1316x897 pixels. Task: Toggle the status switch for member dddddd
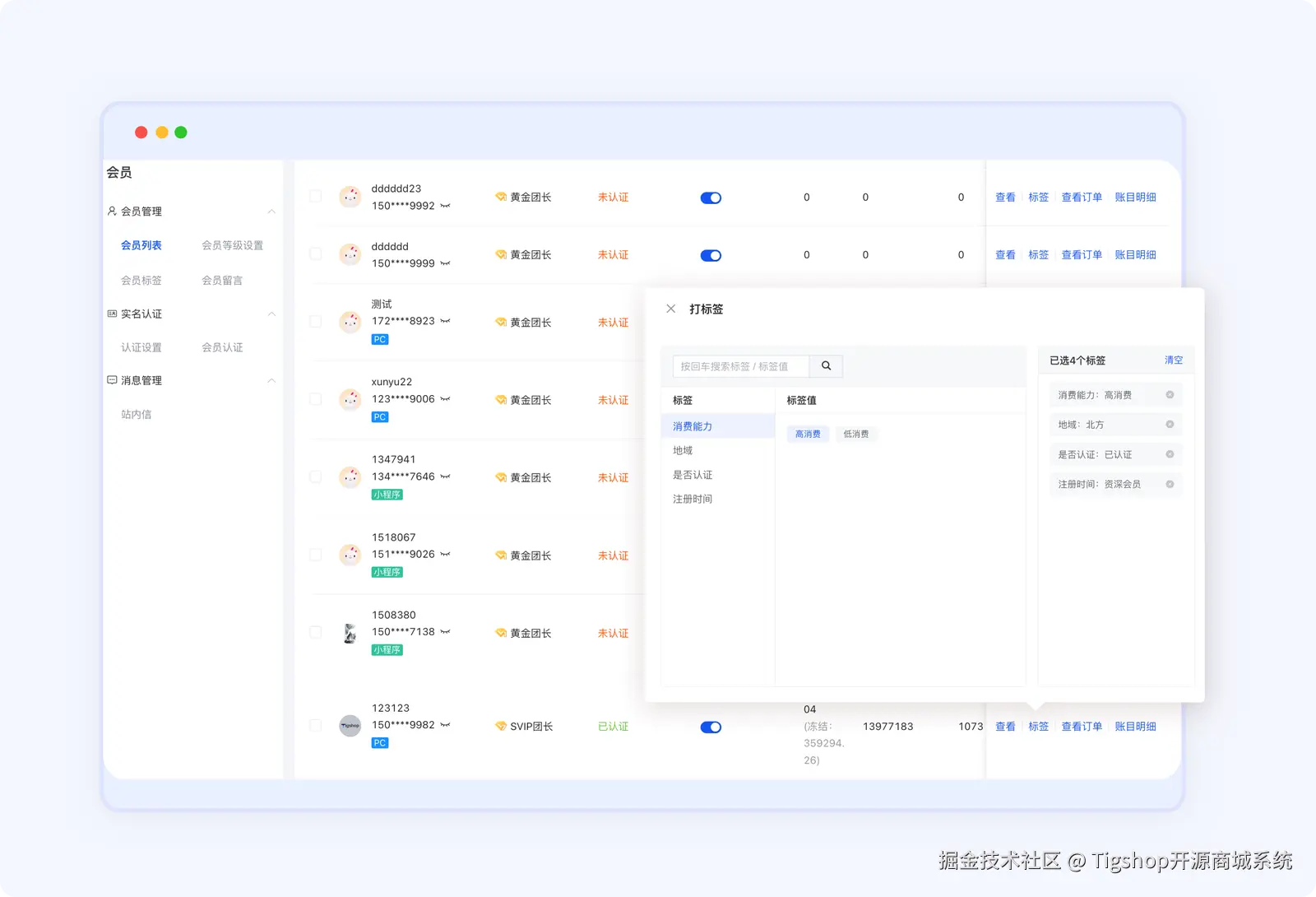pyautogui.click(x=711, y=255)
